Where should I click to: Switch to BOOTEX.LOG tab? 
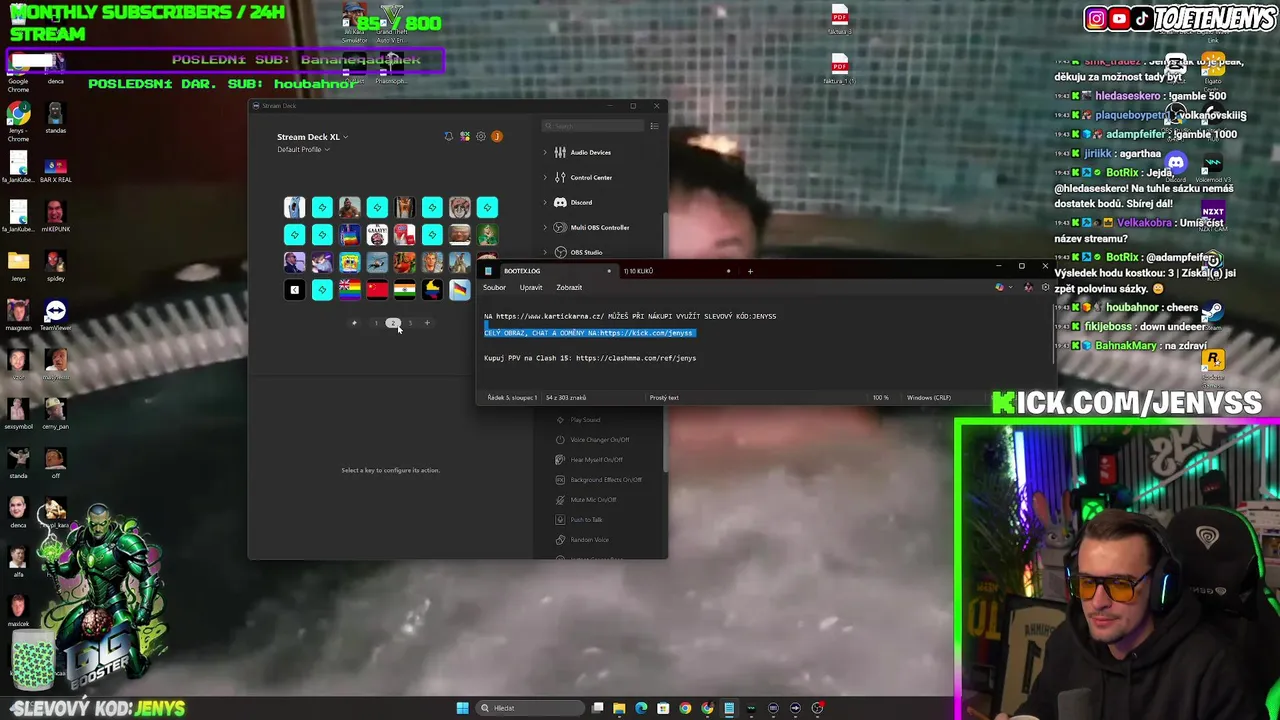545,271
